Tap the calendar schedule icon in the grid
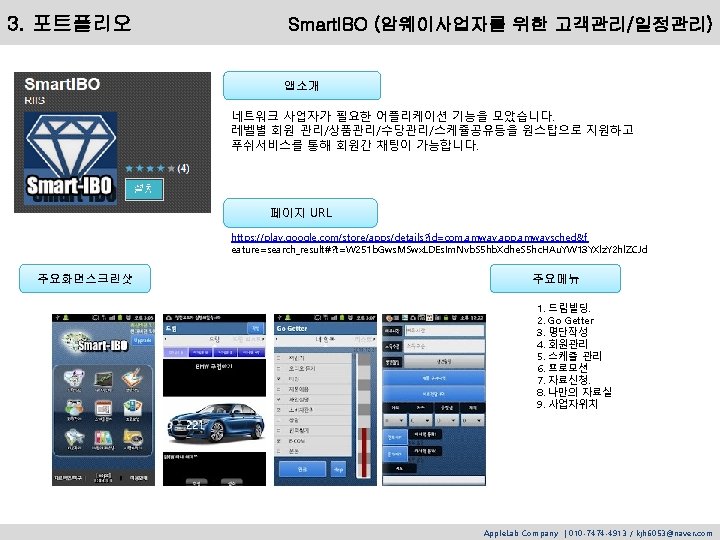The width and height of the screenshot is (720, 540). click(x=103, y=410)
